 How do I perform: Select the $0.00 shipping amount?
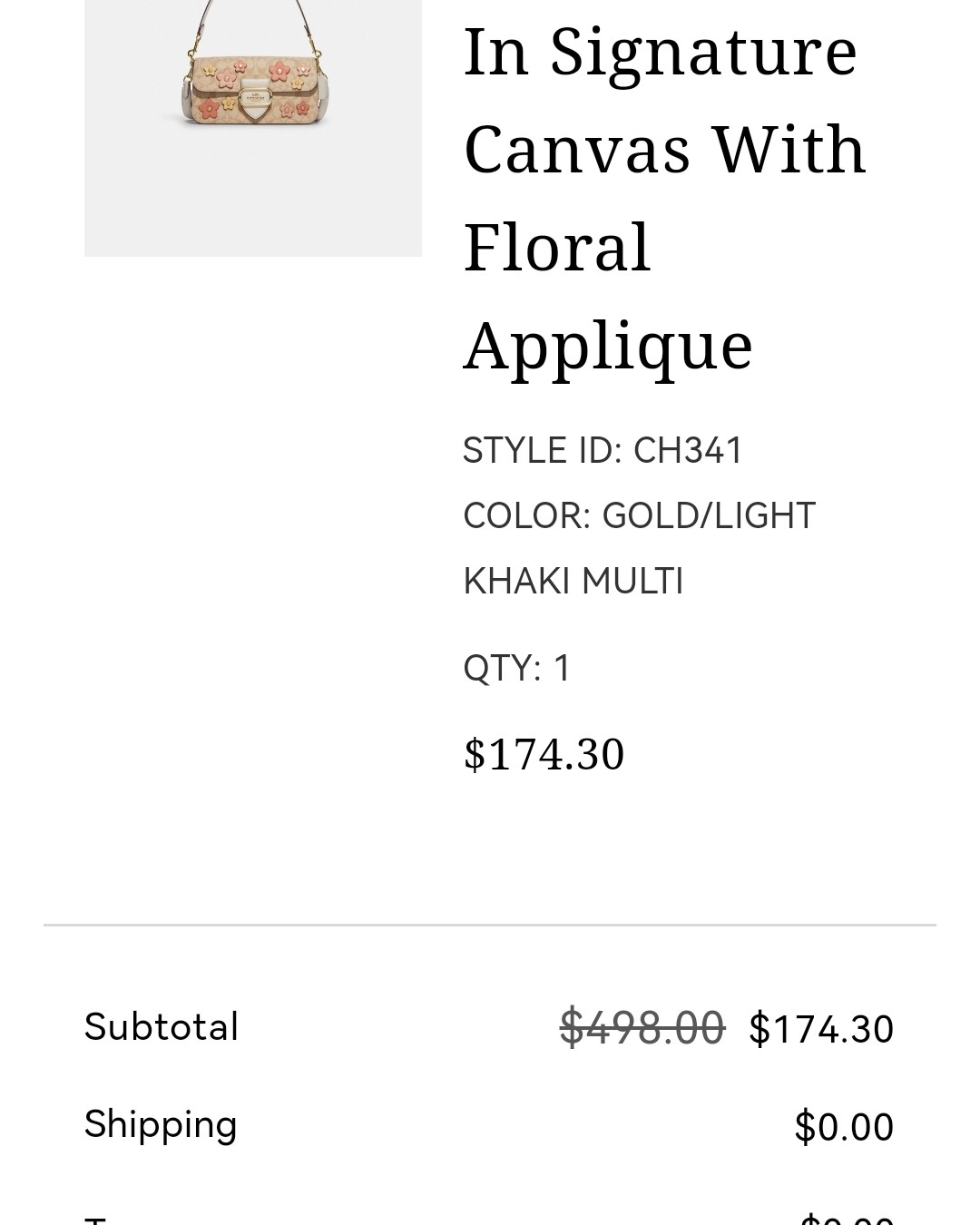(844, 1127)
